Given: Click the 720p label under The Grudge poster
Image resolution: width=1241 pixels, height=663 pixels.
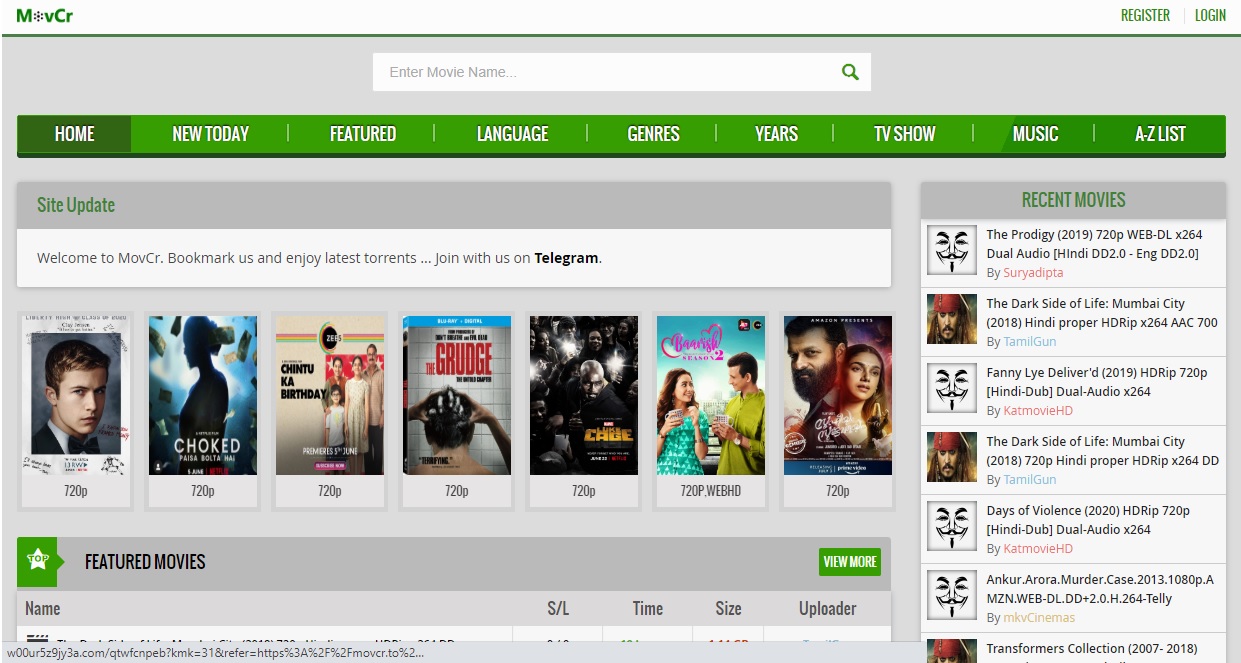Looking at the screenshot, I should (457, 491).
